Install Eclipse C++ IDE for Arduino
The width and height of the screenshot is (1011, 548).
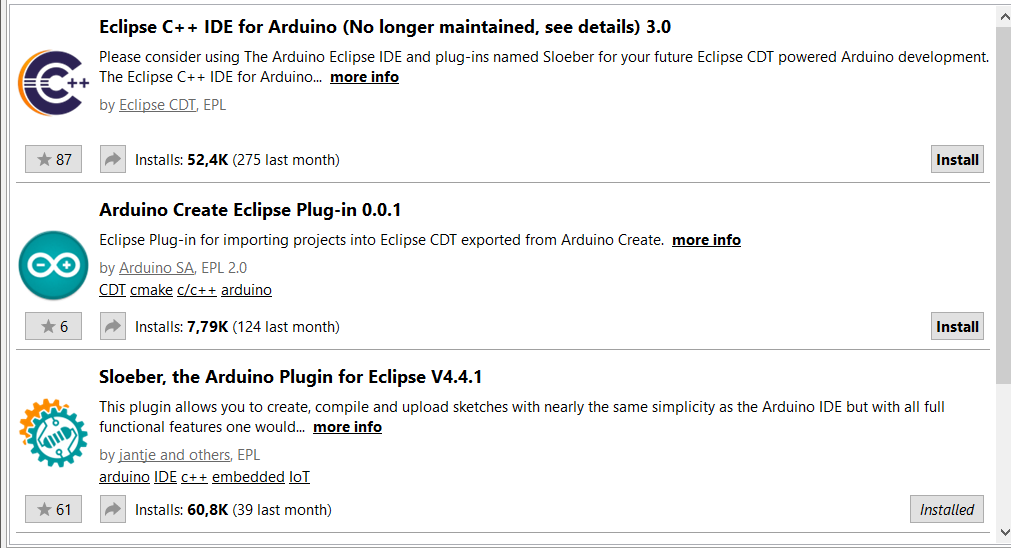pyautogui.click(x=957, y=159)
